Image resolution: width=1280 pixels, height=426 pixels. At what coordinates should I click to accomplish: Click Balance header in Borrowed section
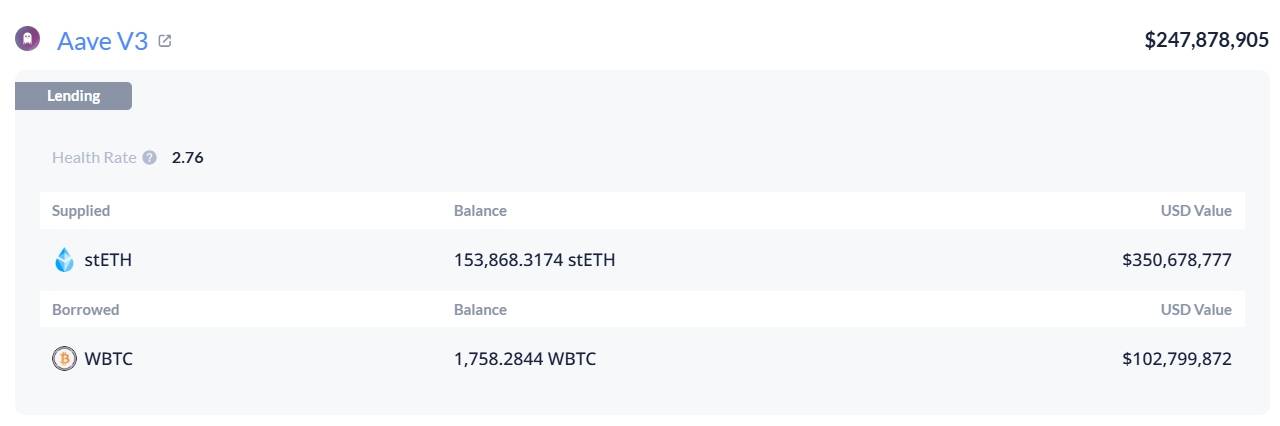point(480,310)
